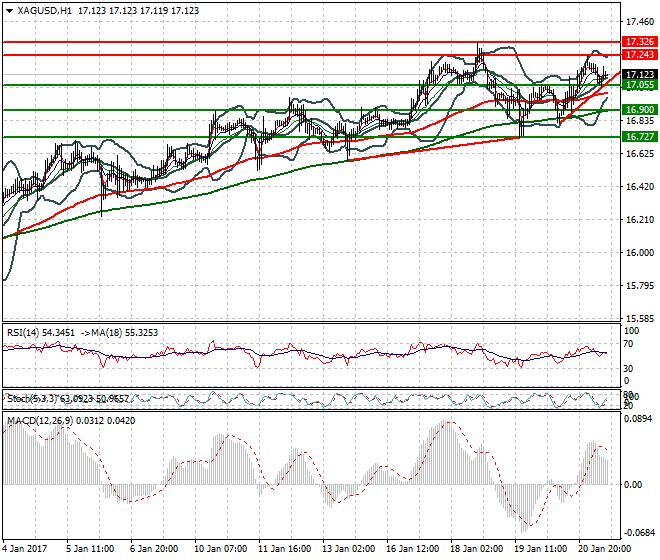Click the current price label 17.123

(639, 75)
